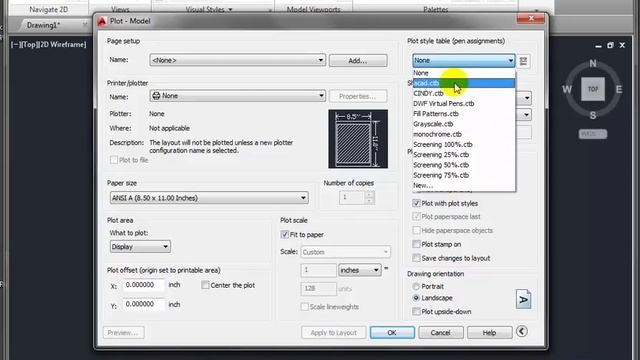Image resolution: width=640 pixels, height=360 pixels.
Task: Uncheck Plot with plot styles
Action: point(416,203)
